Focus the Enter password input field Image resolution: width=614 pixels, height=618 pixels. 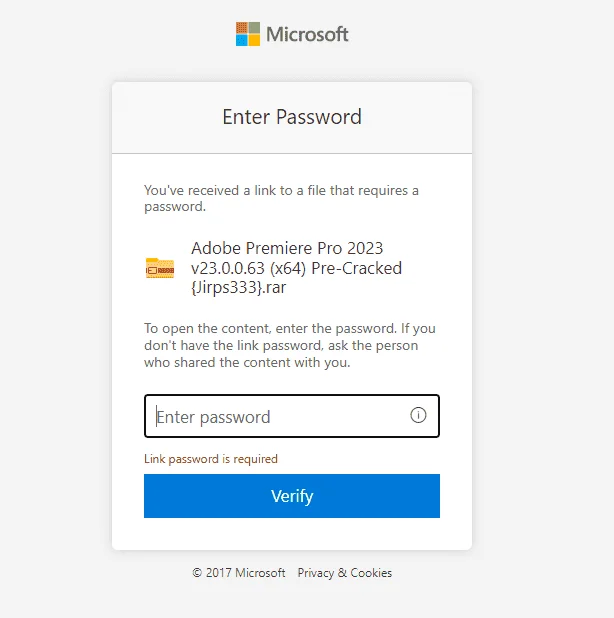[292, 416]
